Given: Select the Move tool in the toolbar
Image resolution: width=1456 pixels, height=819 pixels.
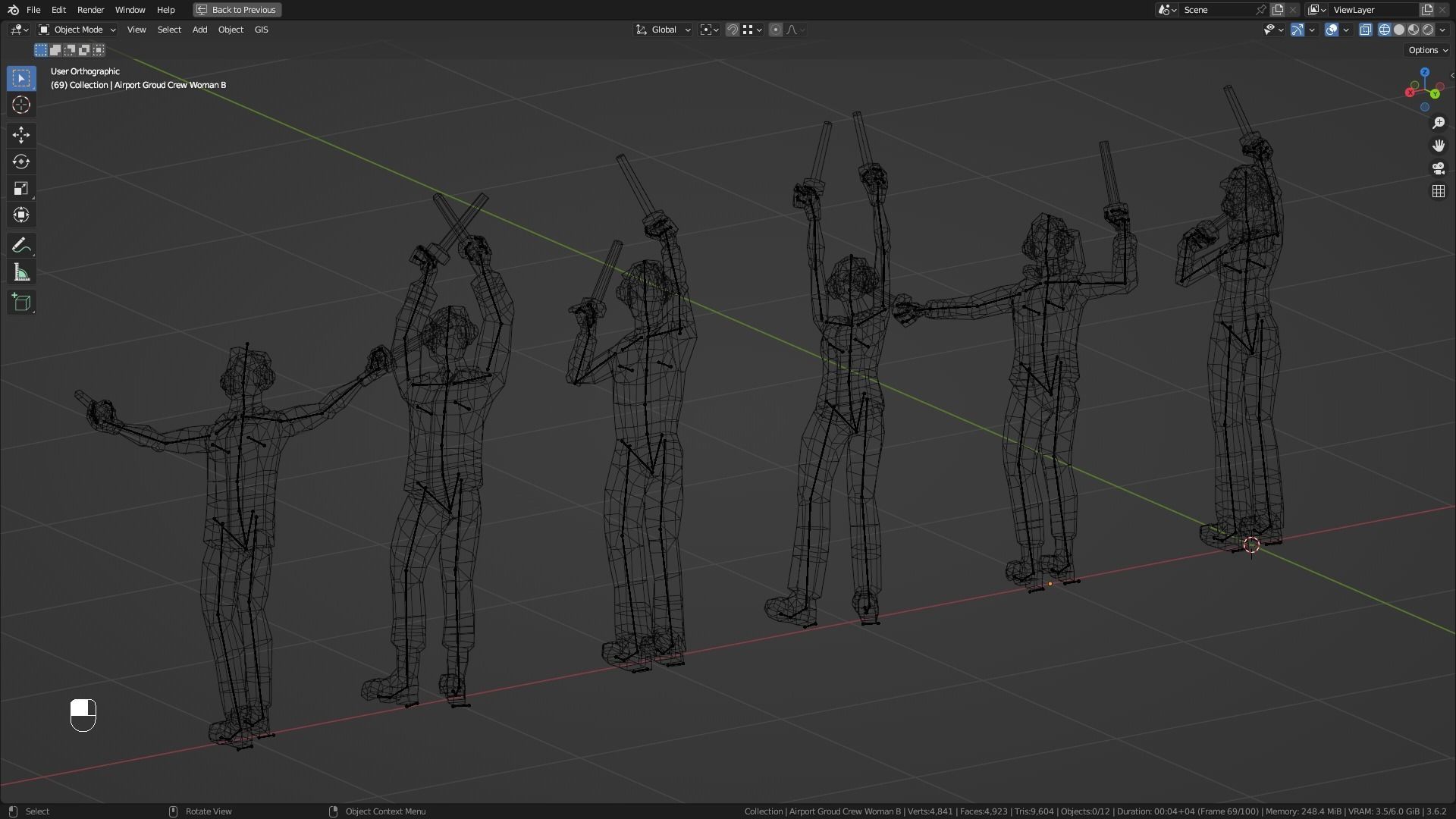Looking at the screenshot, I should [x=21, y=135].
